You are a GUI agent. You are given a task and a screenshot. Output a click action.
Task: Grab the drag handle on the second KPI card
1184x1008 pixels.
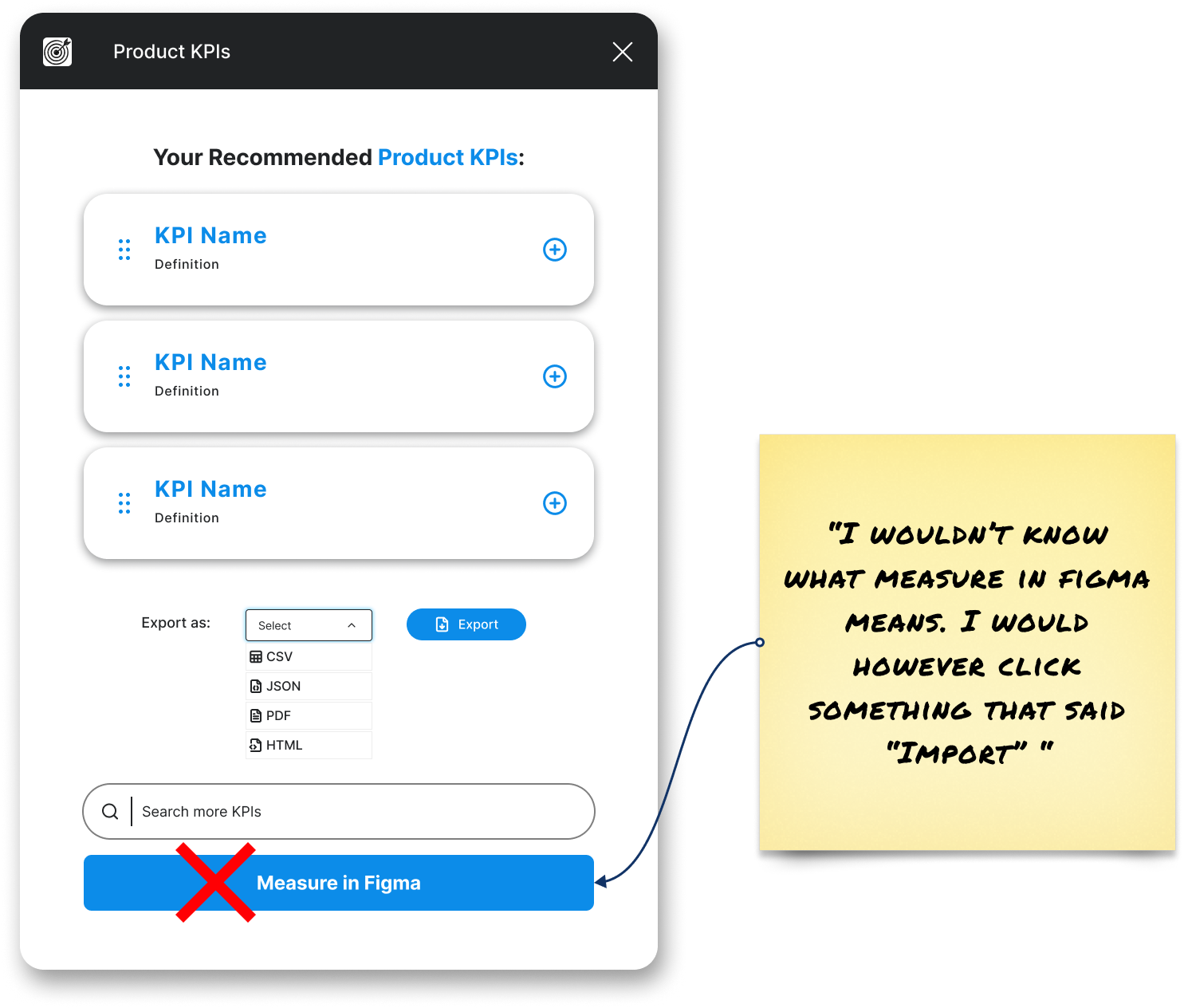(x=124, y=376)
